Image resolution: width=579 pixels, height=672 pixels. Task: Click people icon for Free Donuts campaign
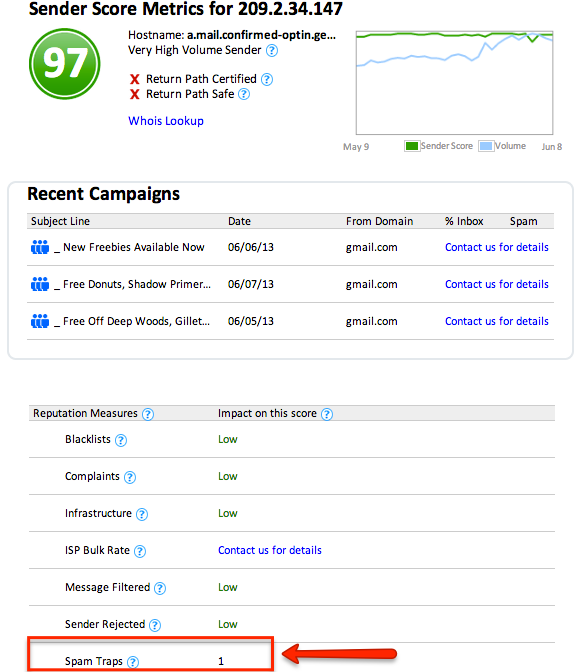(x=40, y=284)
